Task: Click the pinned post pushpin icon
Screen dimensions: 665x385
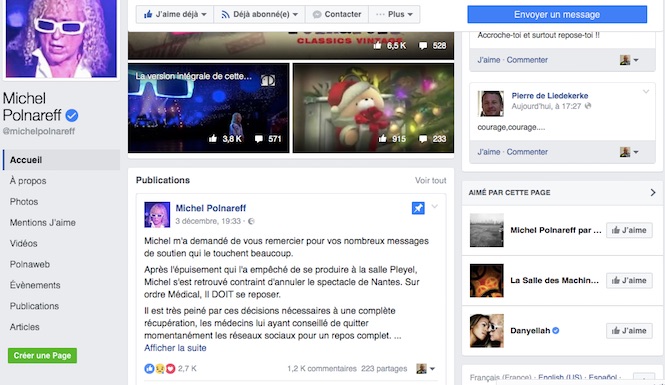Action: pyautogui.click(x=418, y=208)
